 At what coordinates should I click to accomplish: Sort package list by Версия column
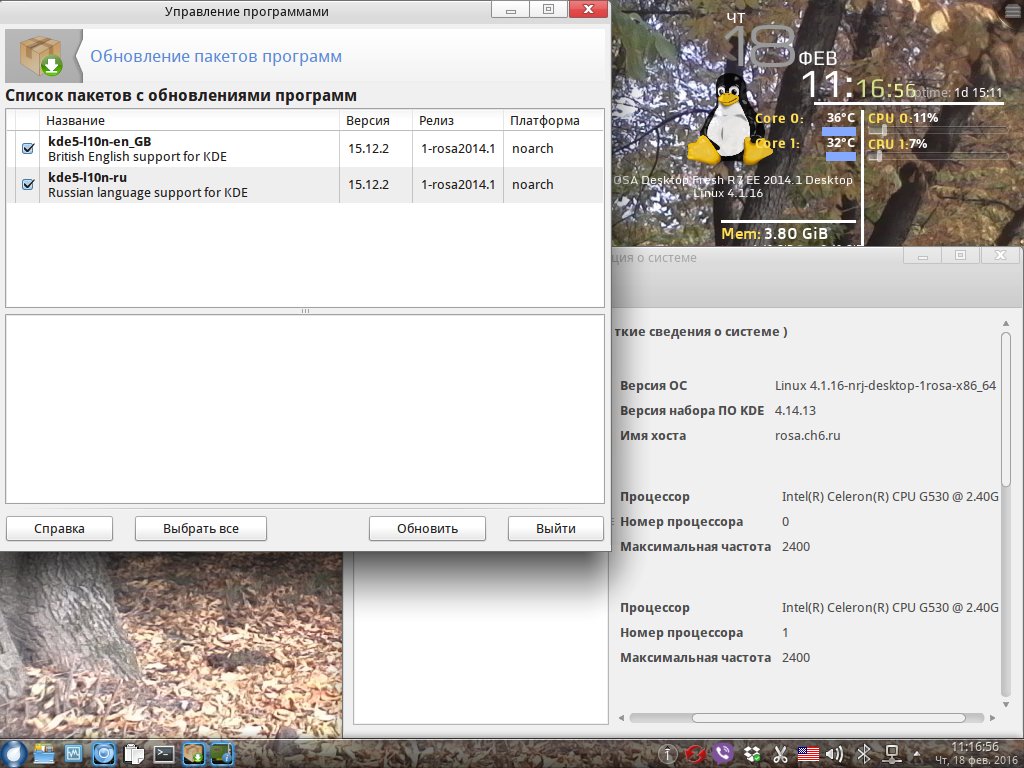coord(376,120)
